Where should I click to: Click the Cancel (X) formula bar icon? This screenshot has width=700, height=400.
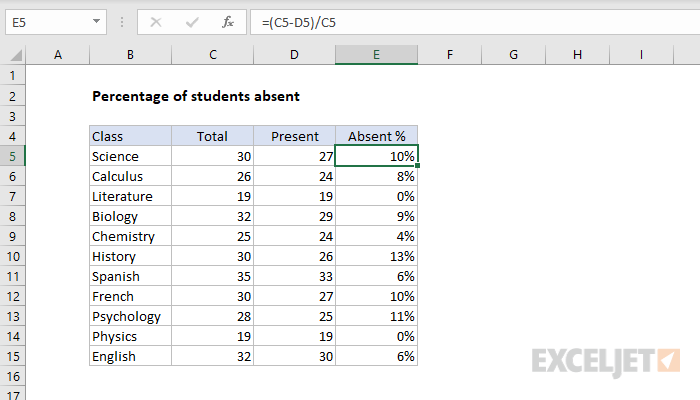coord(156,22)
